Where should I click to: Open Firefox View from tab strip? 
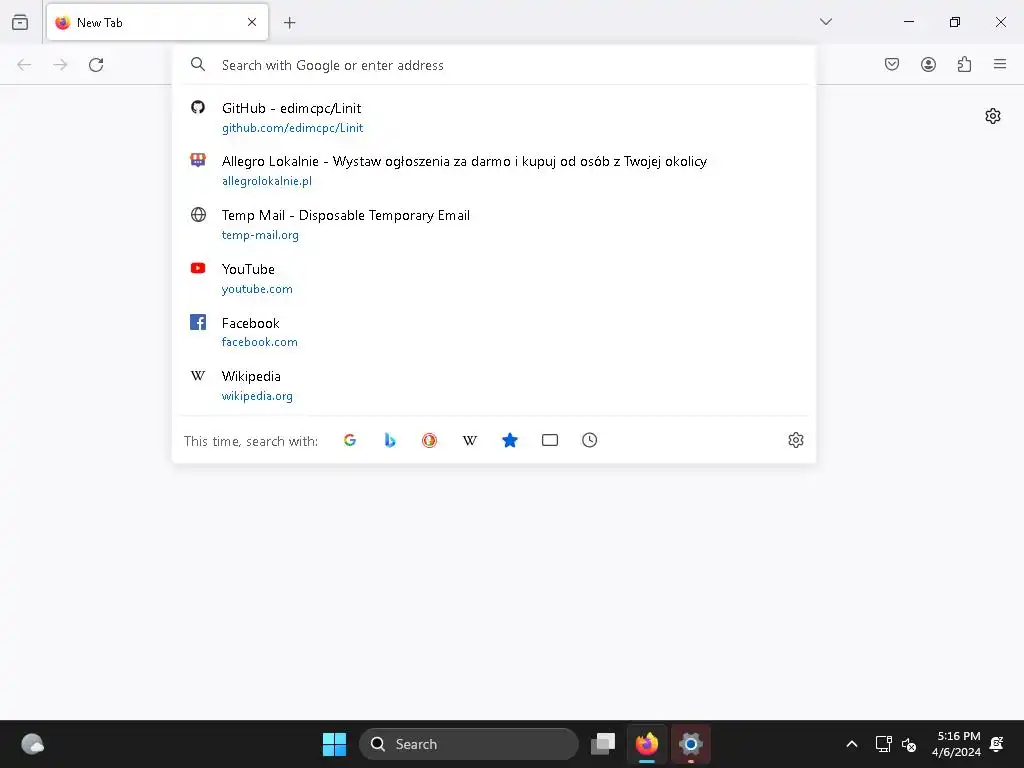(x=20, y=22)
